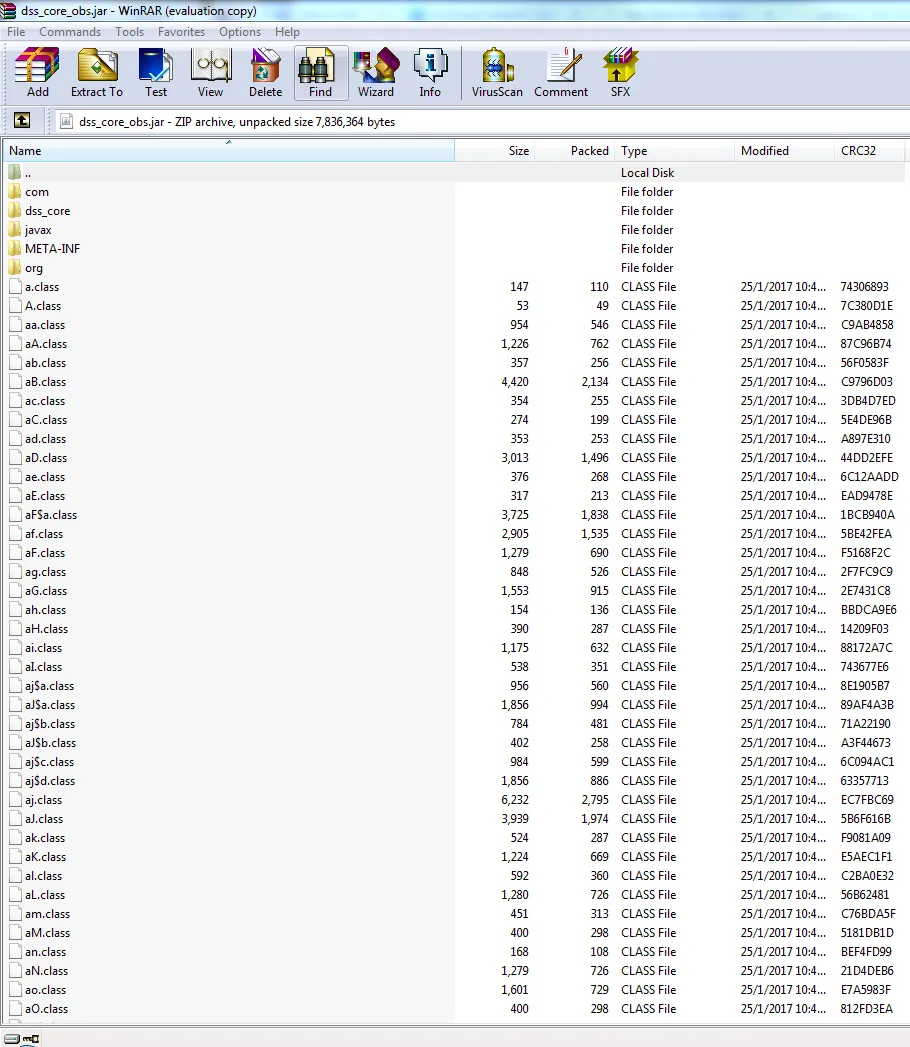The height and width of the screenshot is (1047, 910).
Task: Sort by Type column header
Action: tap(674, 150)
